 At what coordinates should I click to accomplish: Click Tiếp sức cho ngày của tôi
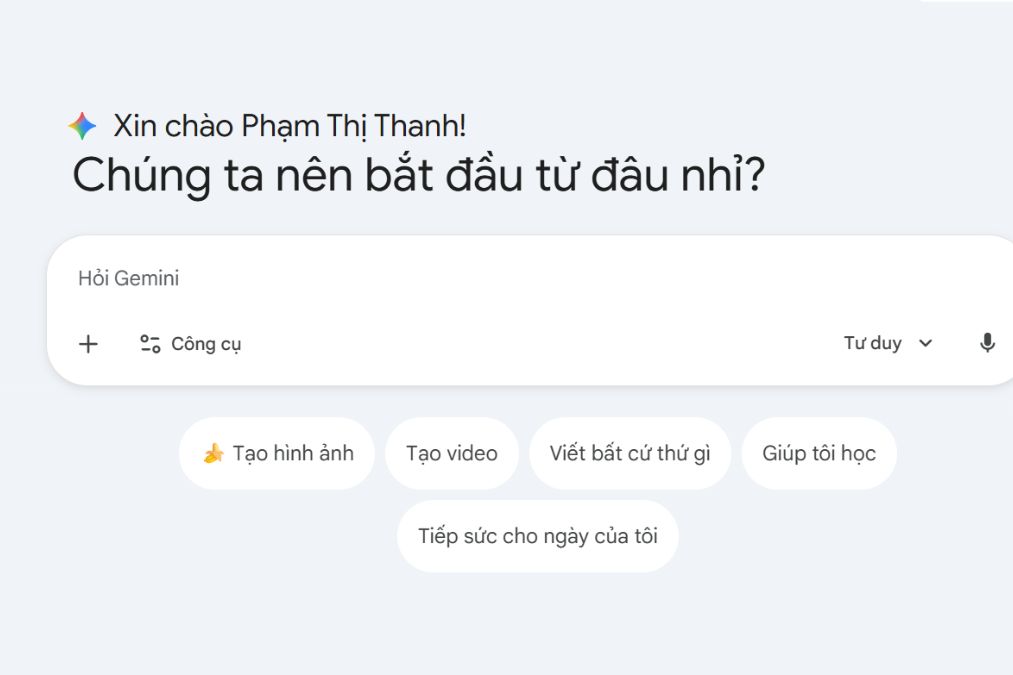(538, 536)
